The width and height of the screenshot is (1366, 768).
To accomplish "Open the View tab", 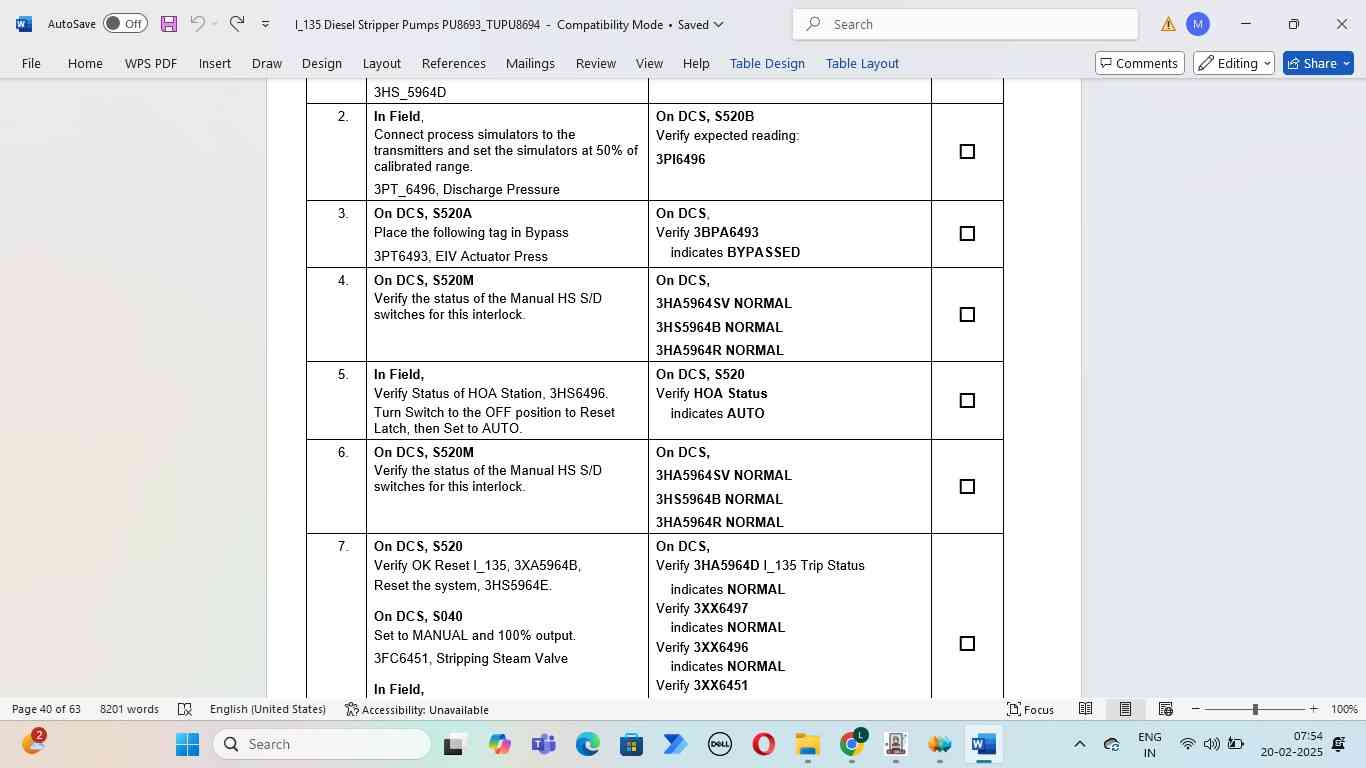I will pyautogui.click(x=649, y=63).
